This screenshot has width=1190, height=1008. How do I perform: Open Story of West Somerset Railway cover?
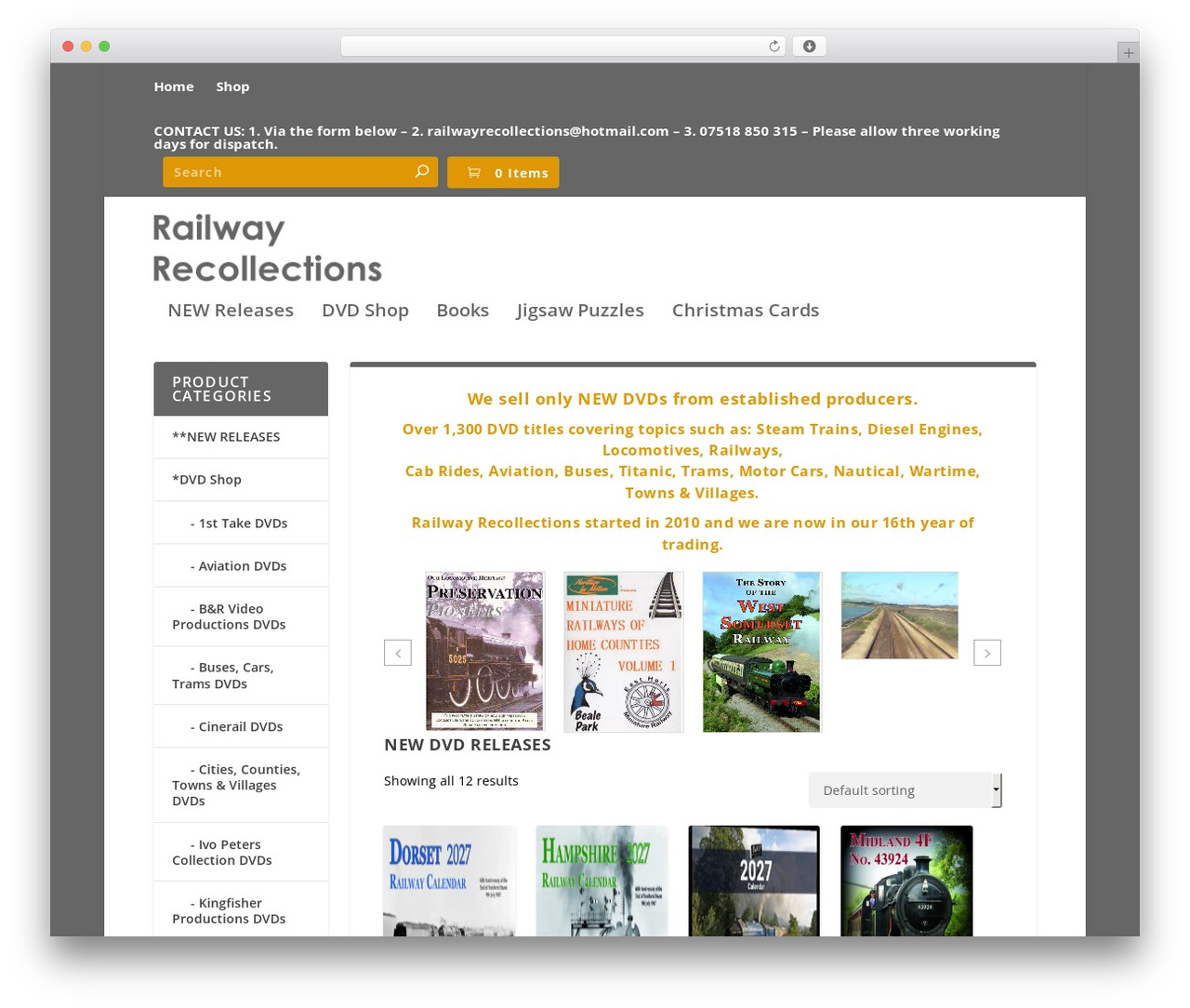pyautogui.click(x=762, y=652)
